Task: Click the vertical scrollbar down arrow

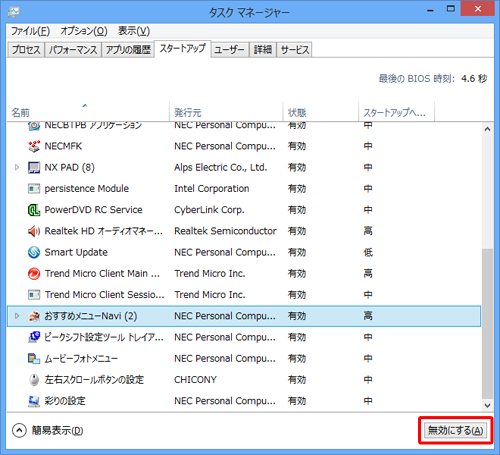Action: point(487,405)
